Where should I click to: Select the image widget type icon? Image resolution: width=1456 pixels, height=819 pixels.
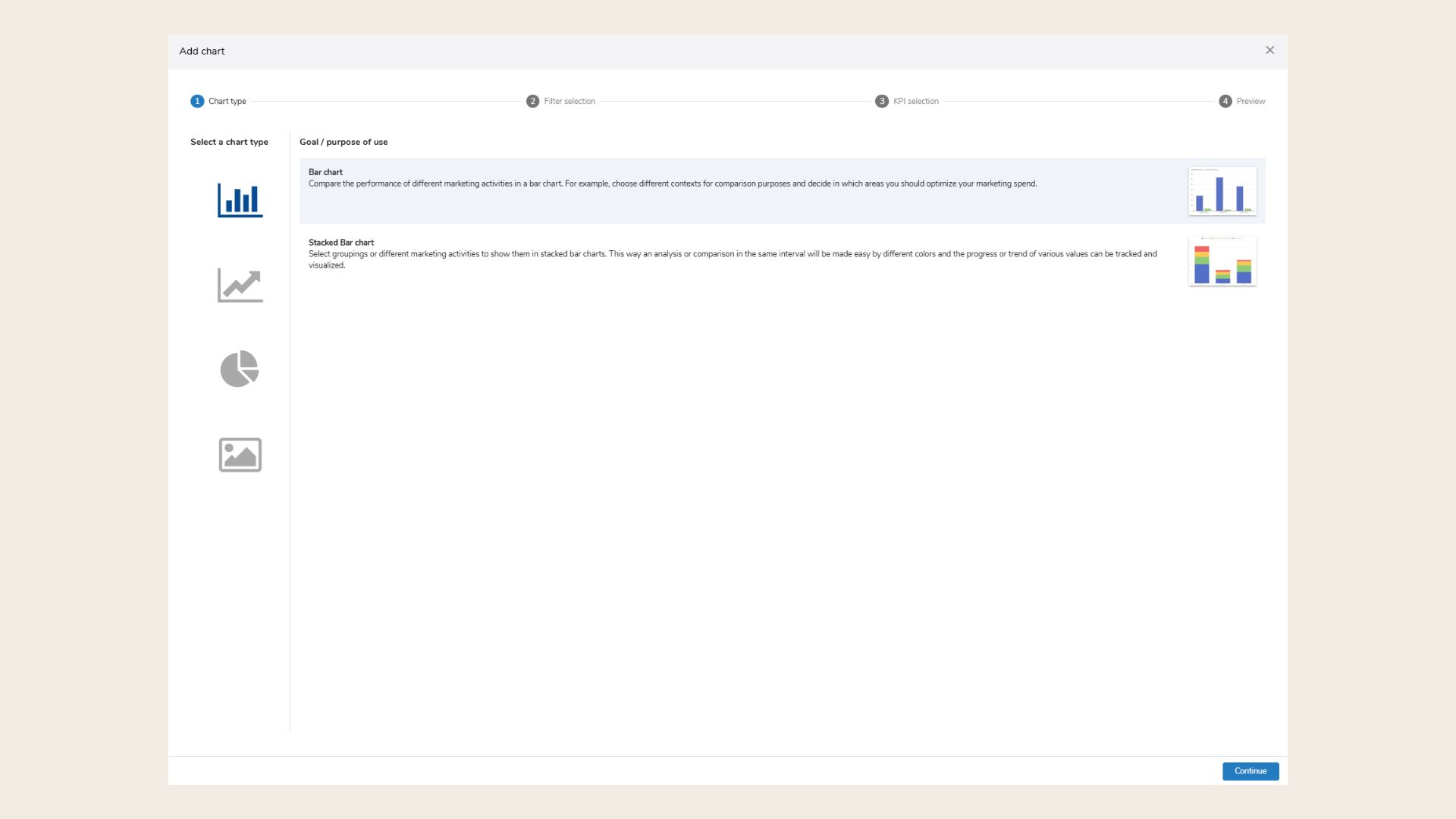click(240, 455)
